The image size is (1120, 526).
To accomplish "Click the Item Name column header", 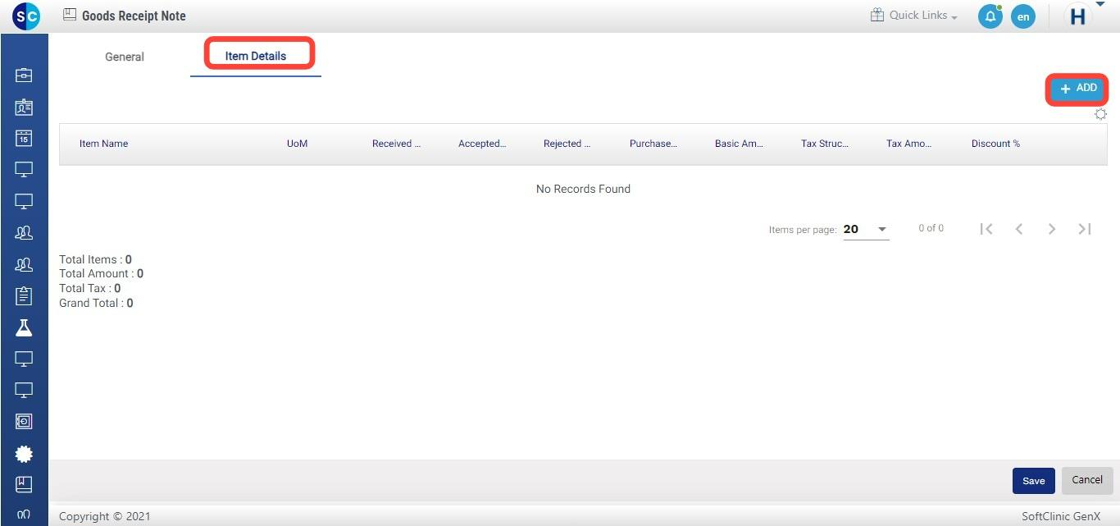I will tap(104, 144).
